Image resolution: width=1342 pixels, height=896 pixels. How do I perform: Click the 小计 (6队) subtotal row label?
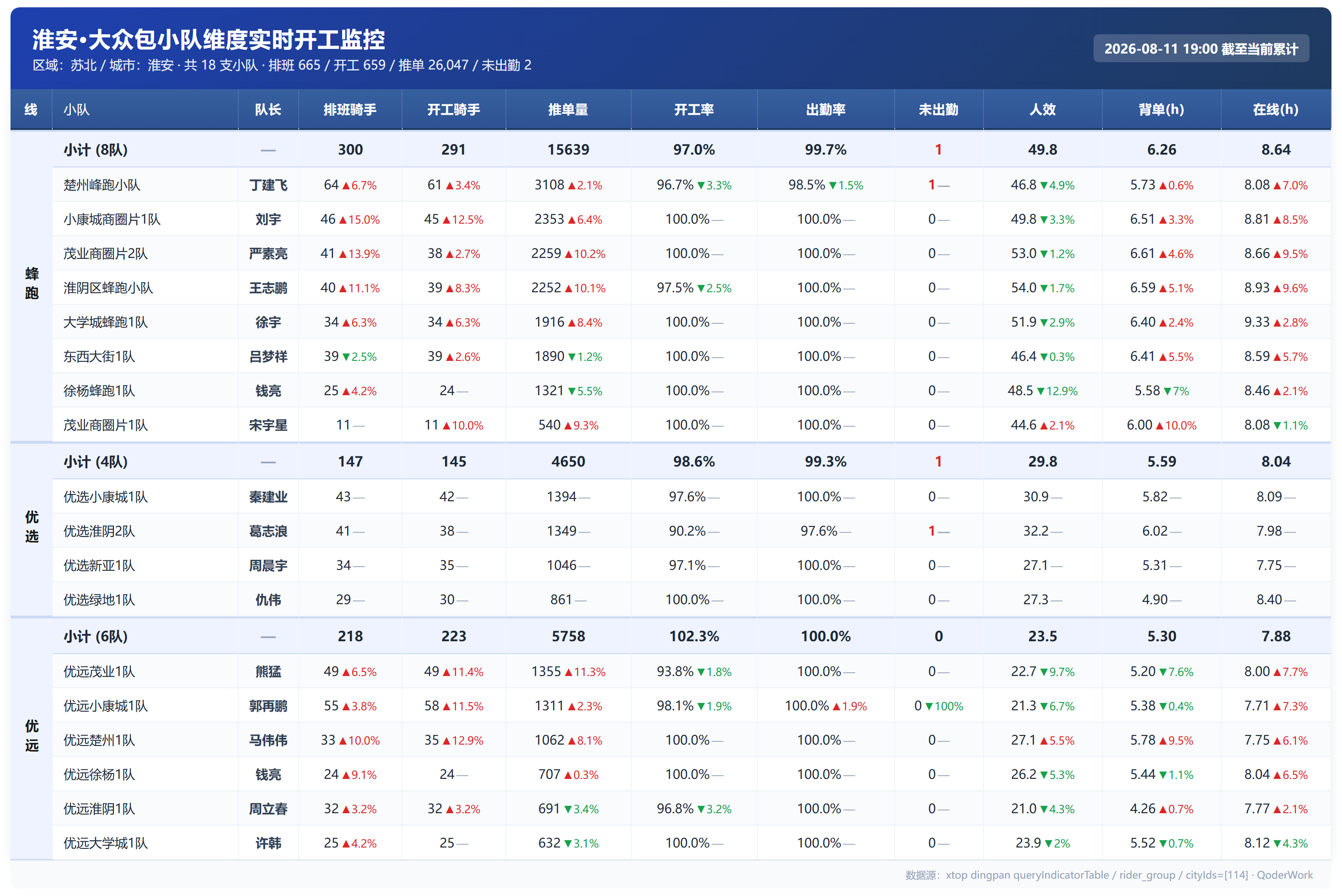[x=96, y=637]
